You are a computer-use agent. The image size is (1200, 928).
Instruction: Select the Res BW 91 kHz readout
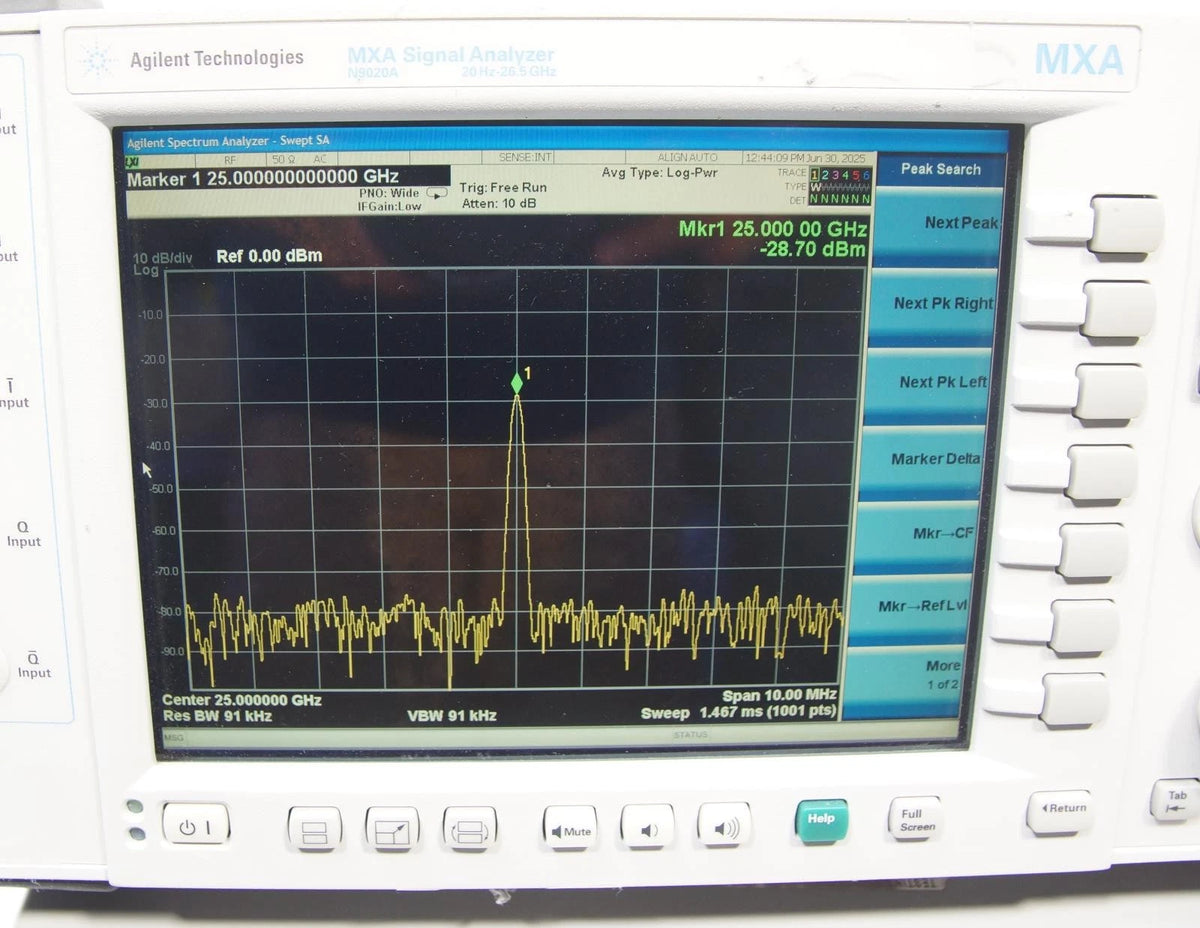coord(217,716)
